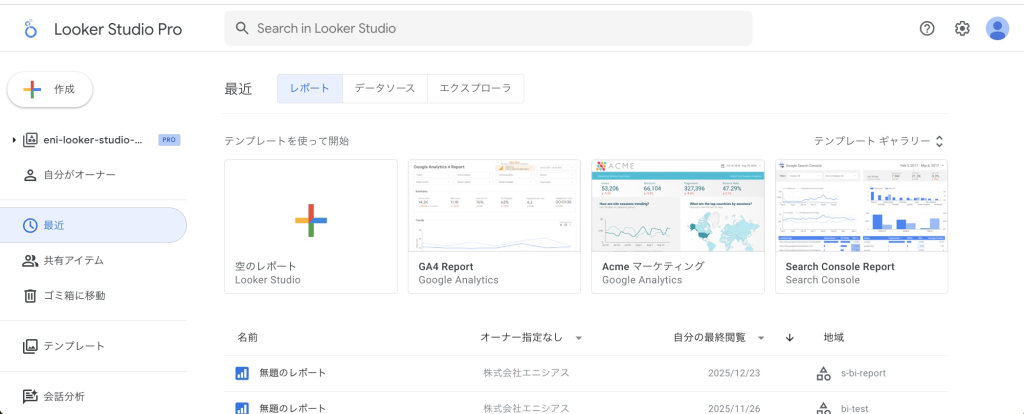This screenshot has width=1024, height=414.
Task: Click the 作成 create button
Action: (x=50, y=90)
